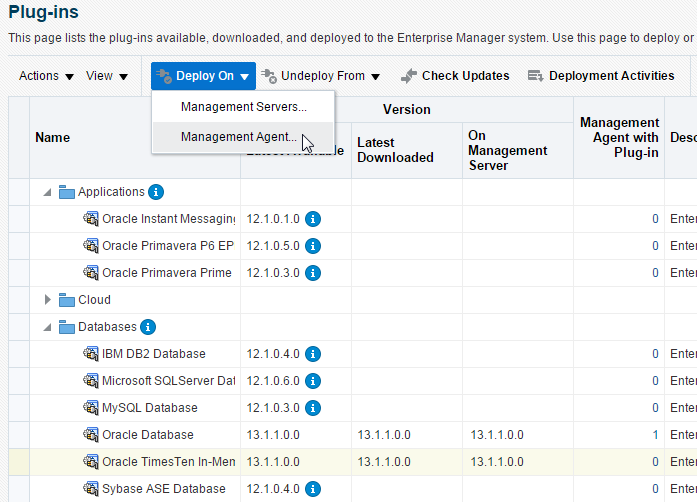
Task: Click the Applications folder icon
Action: point(67,192)
